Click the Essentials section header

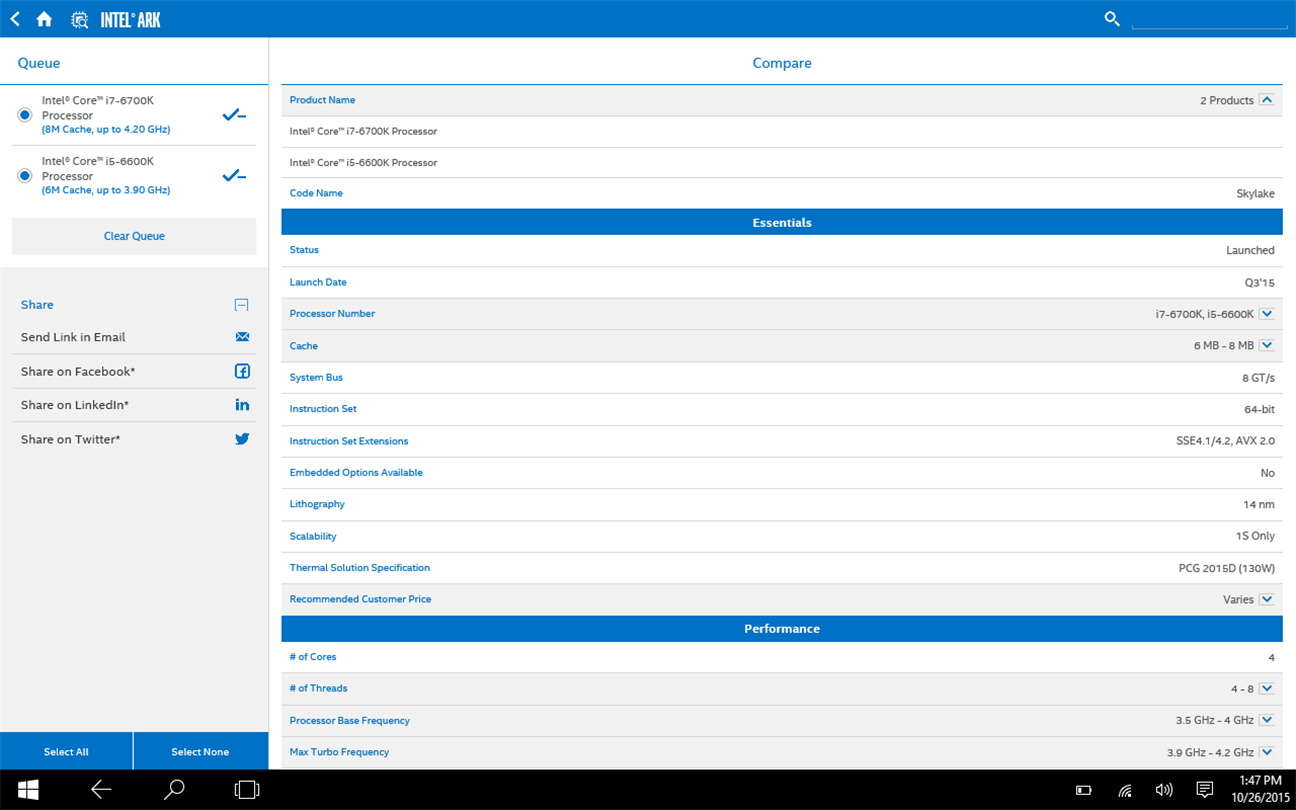782,222
